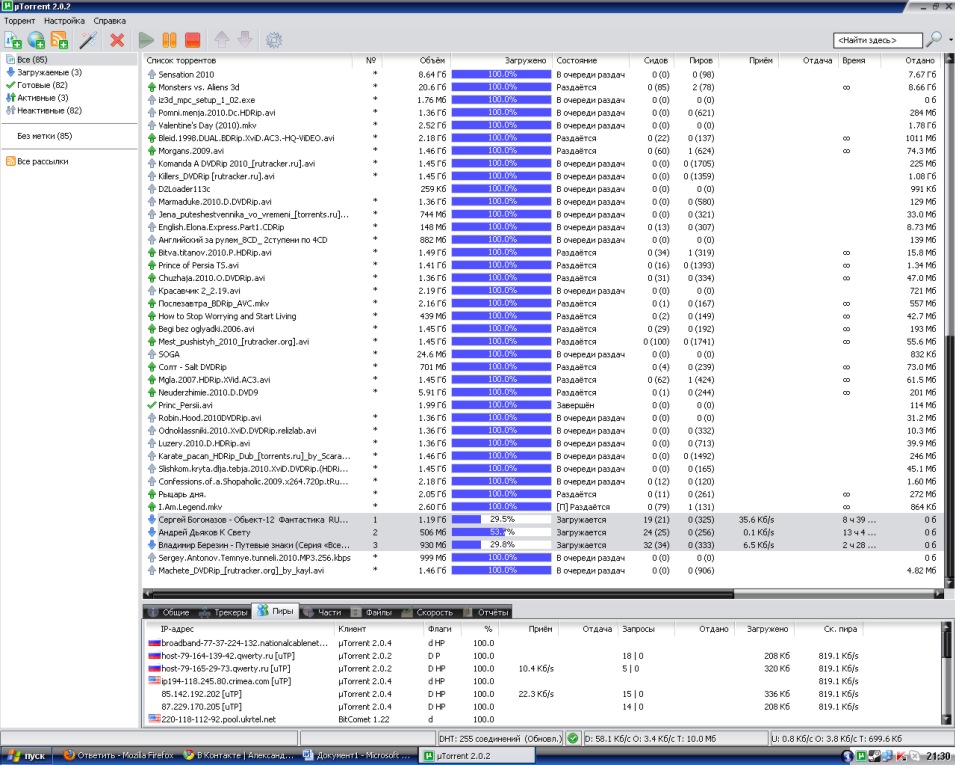Click Add Torrent from URL icon
Screen dimensions: 955x765
point(37,40)
